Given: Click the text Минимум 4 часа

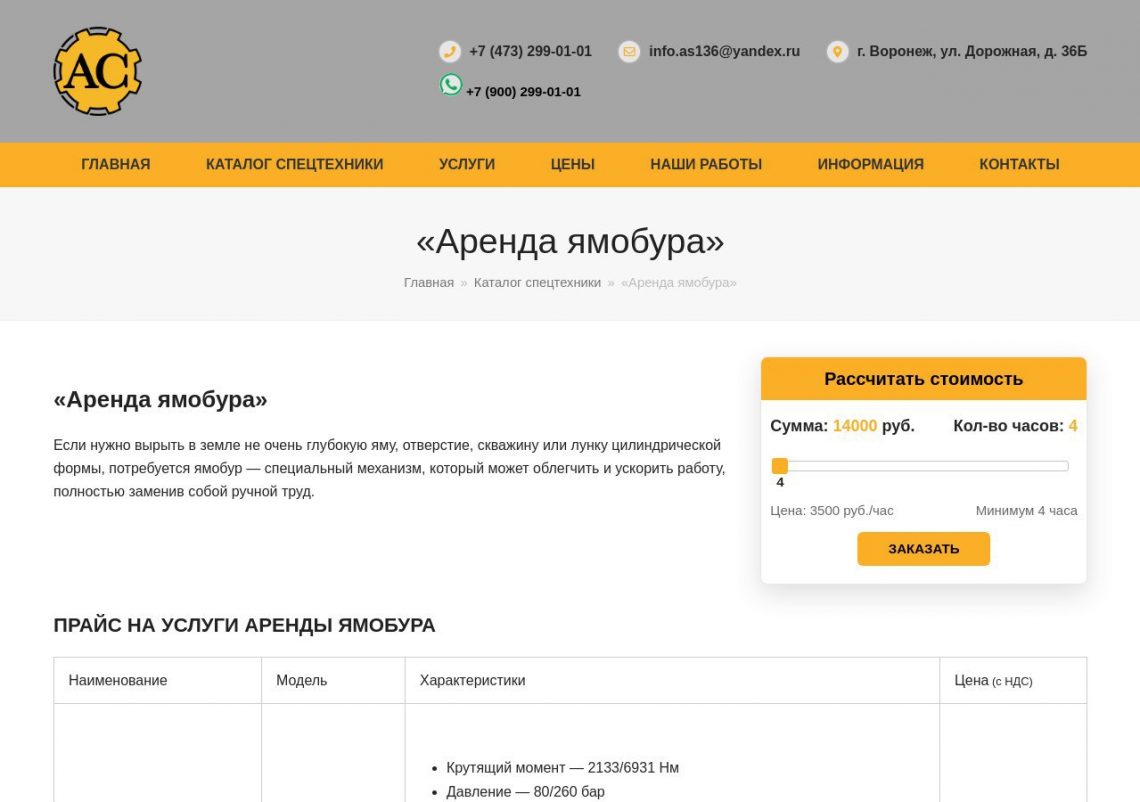Looking at the screenshot, I should point(1026,510).
